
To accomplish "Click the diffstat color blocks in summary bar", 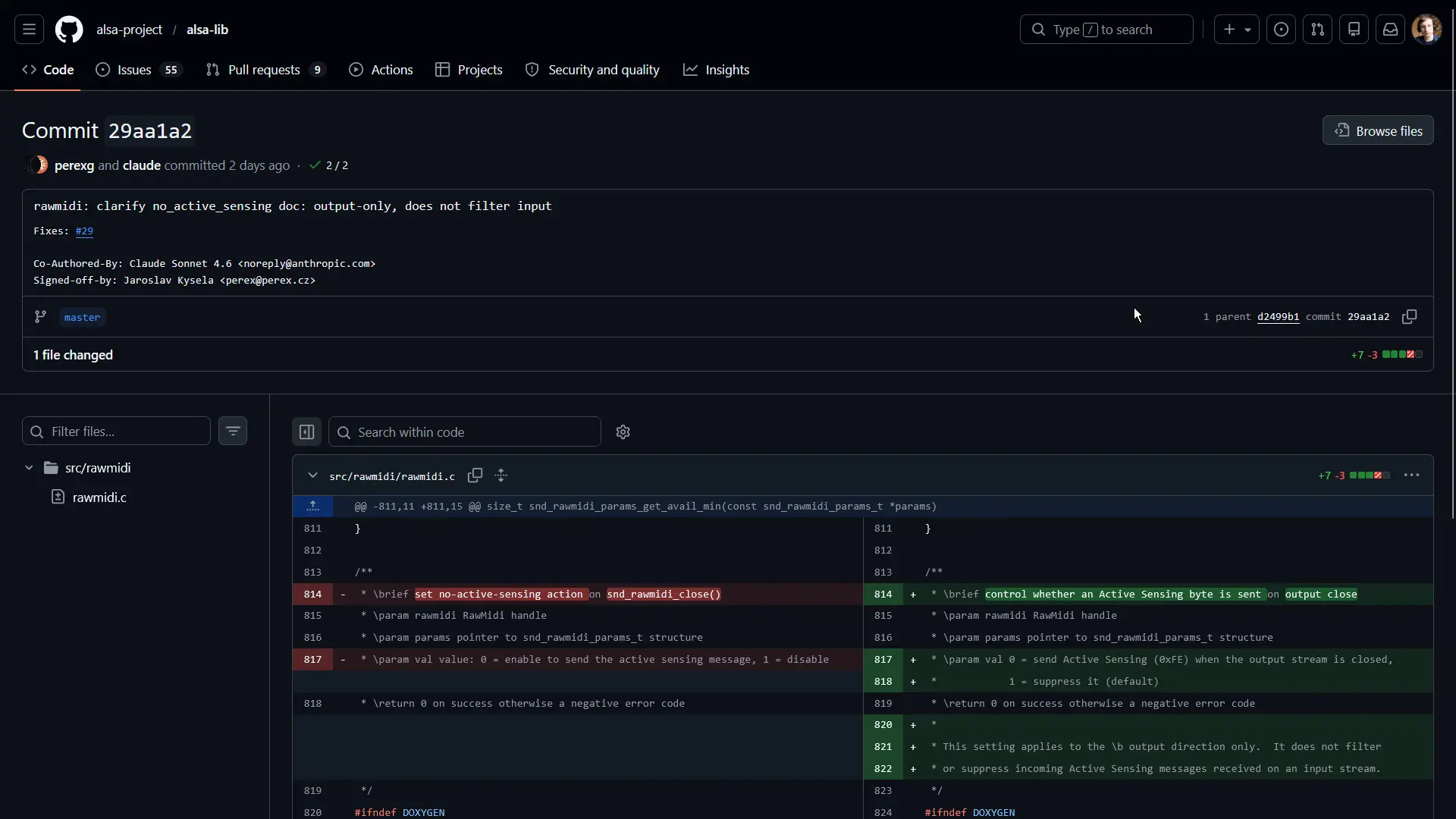I will coord(1402,355).
